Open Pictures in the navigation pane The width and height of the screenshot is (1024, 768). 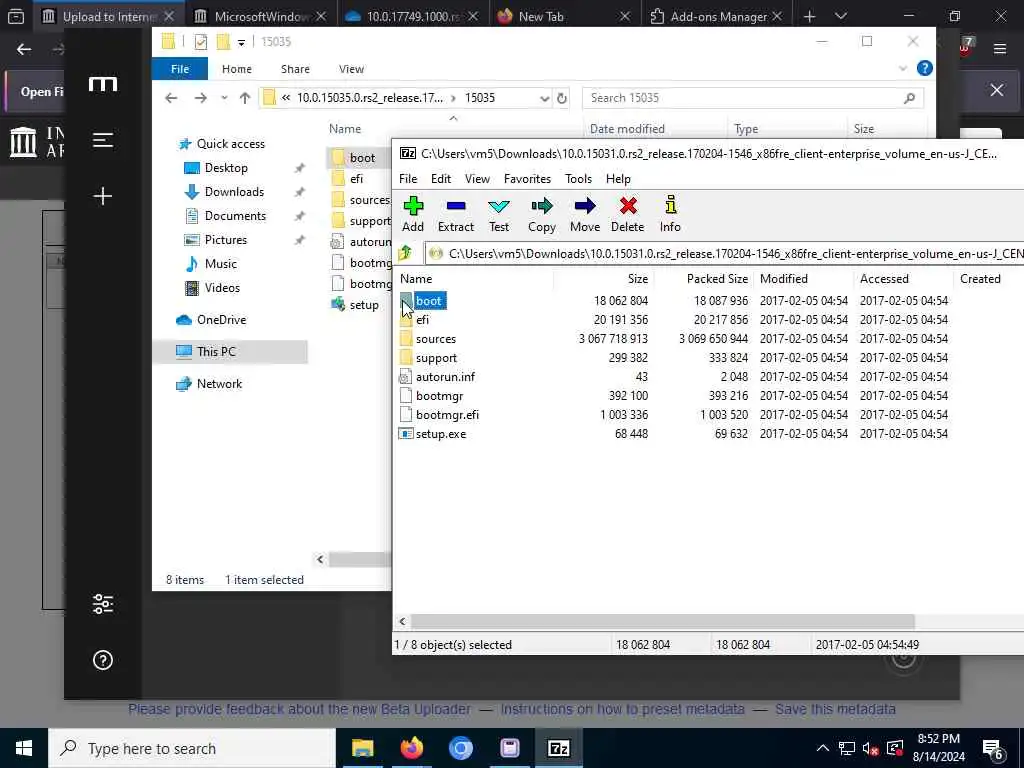tap(217, 240)
